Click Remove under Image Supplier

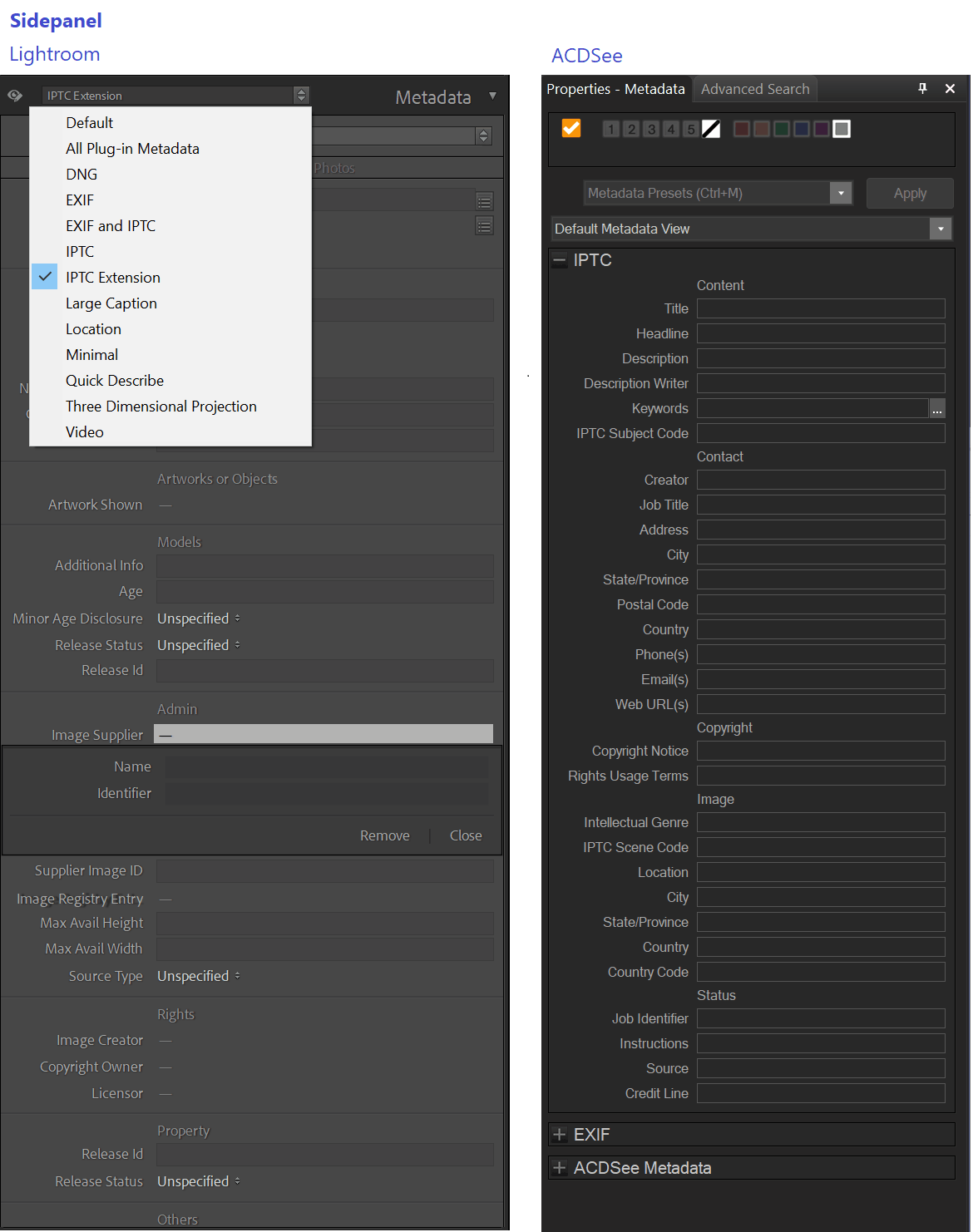(x=384, y=835)
